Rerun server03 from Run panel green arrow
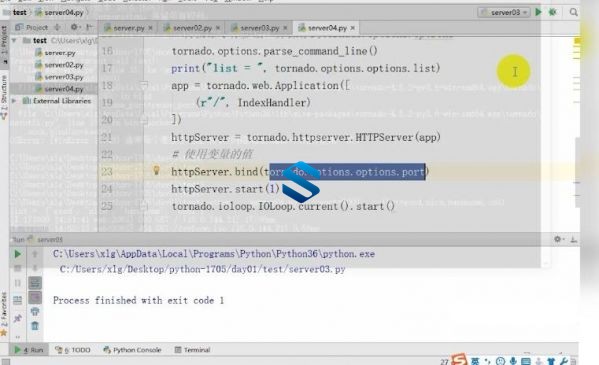Image resolution: width=599 pixels, height=365 pixels. [18, 254]
